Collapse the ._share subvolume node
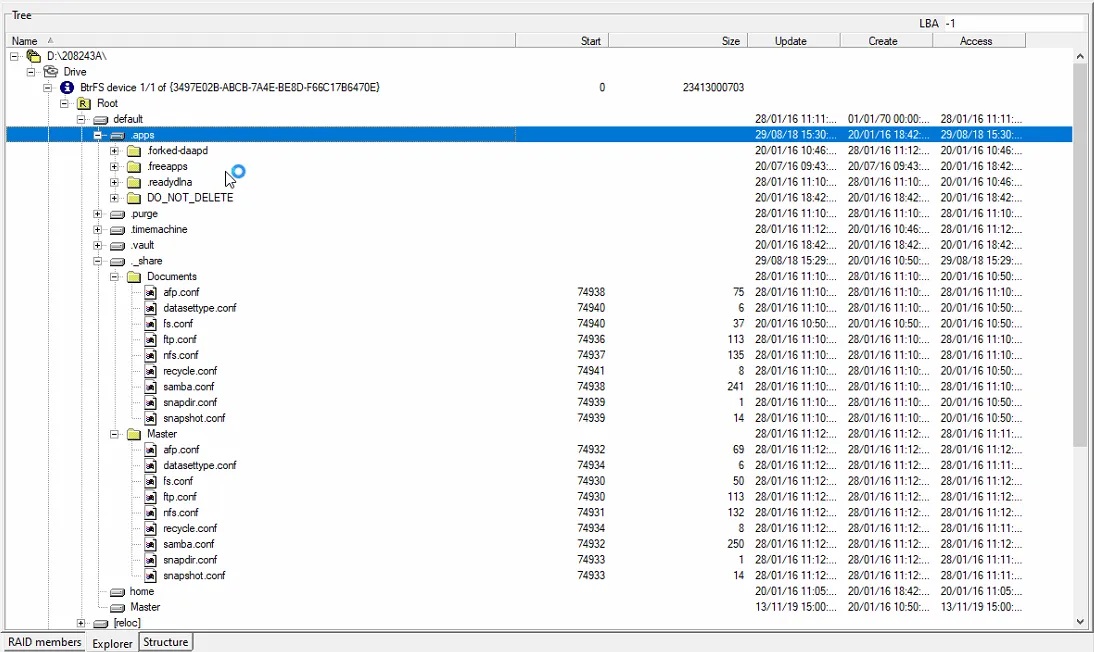Image resolution: width=1094 pixels, height=652 pixels. click(98, 261)
